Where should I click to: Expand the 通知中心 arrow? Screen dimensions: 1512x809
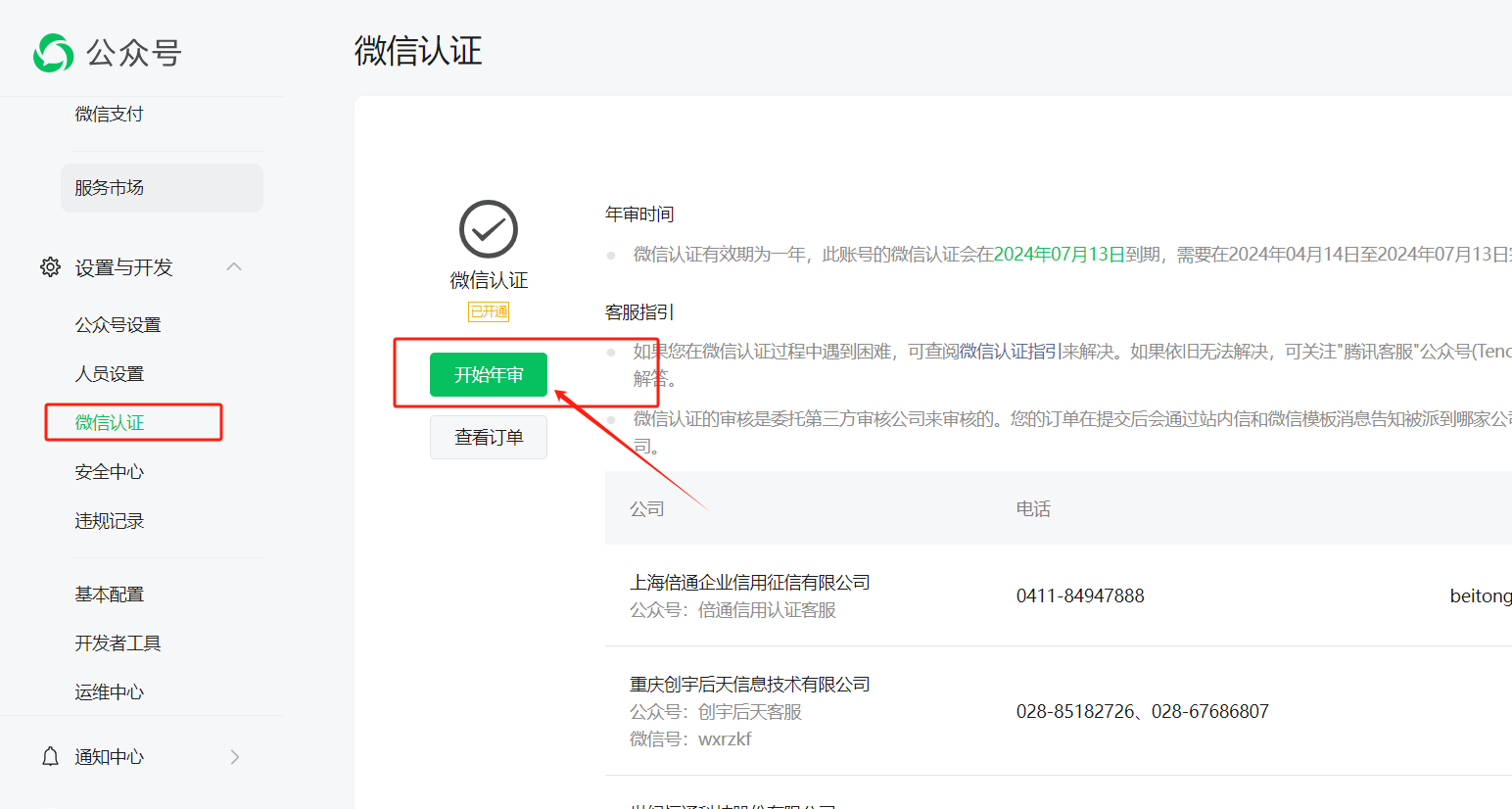coord(235,757)
